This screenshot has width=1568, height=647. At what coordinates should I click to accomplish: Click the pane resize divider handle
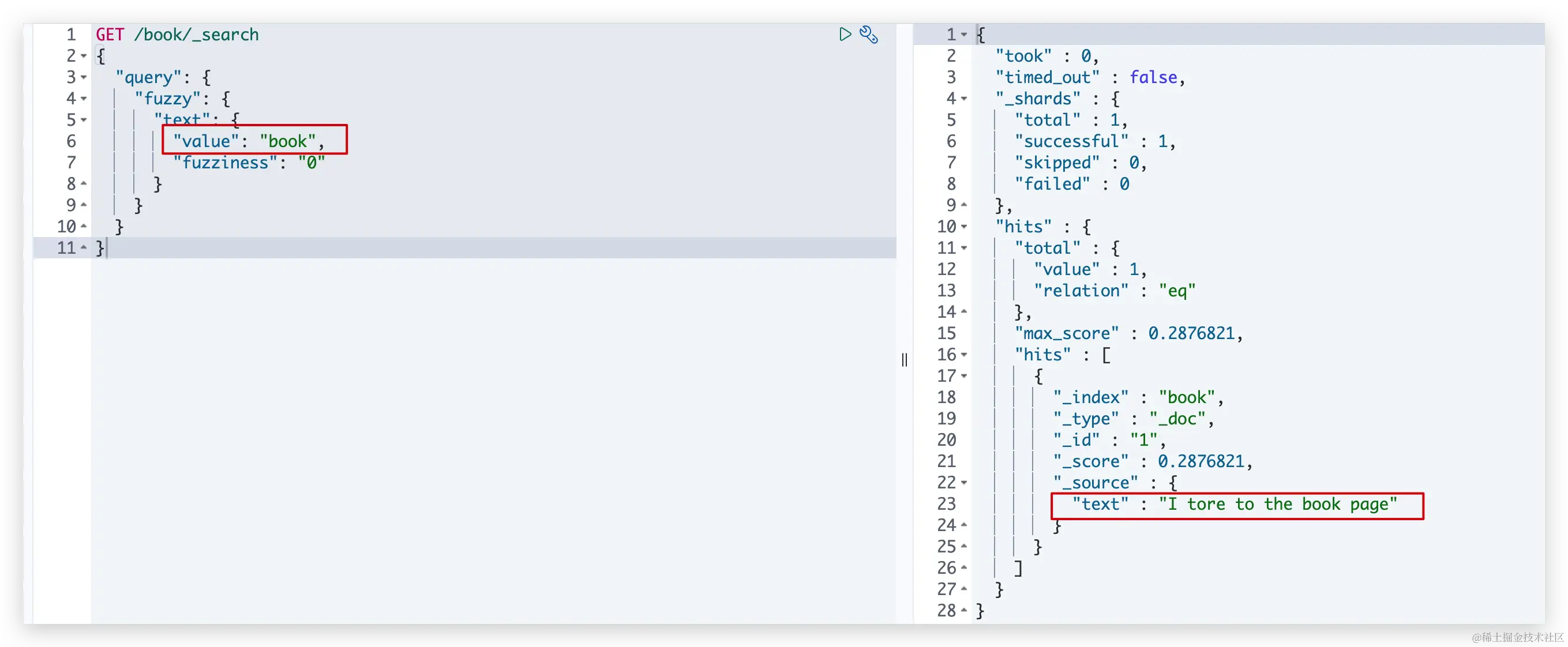tap(905, 360)
